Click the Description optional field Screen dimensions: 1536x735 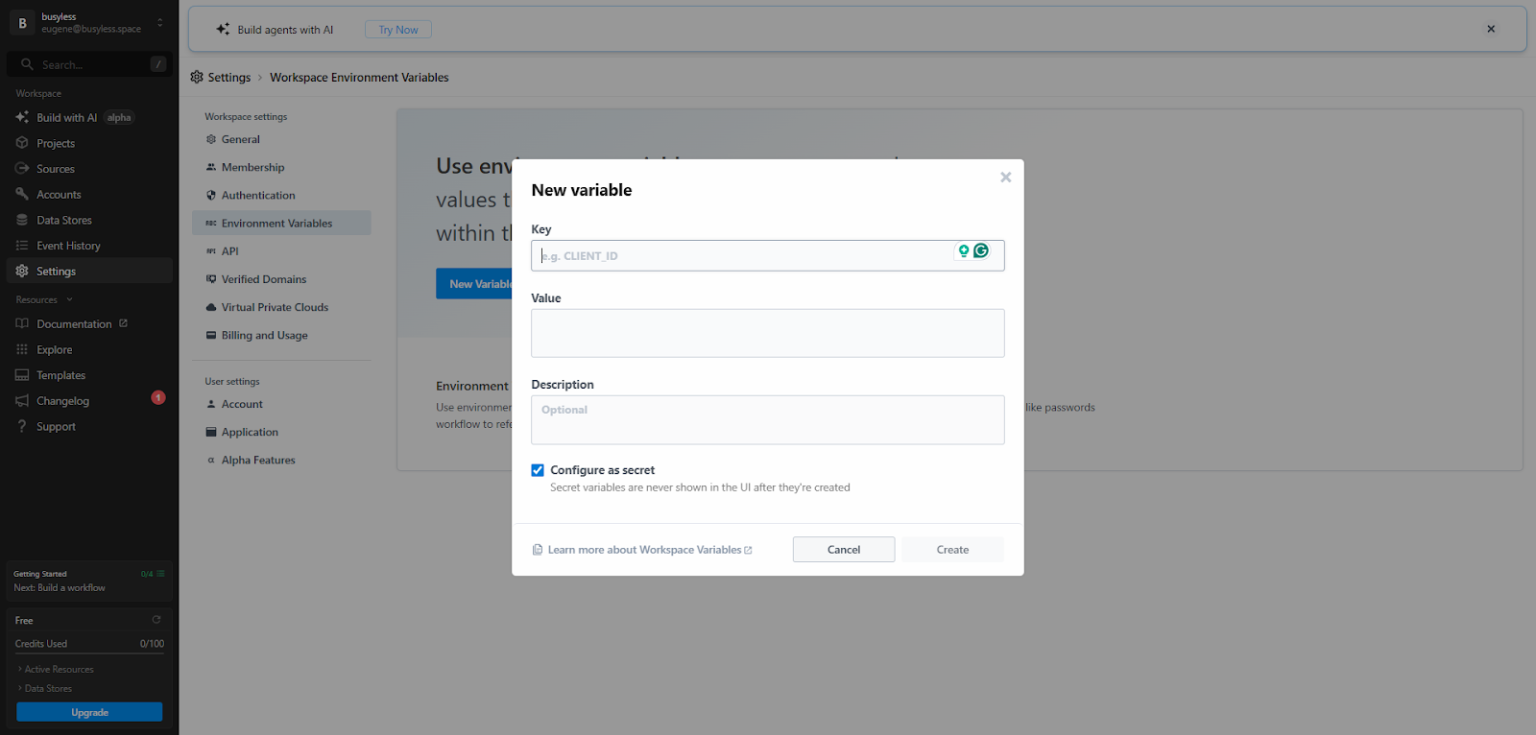(767, 420)
